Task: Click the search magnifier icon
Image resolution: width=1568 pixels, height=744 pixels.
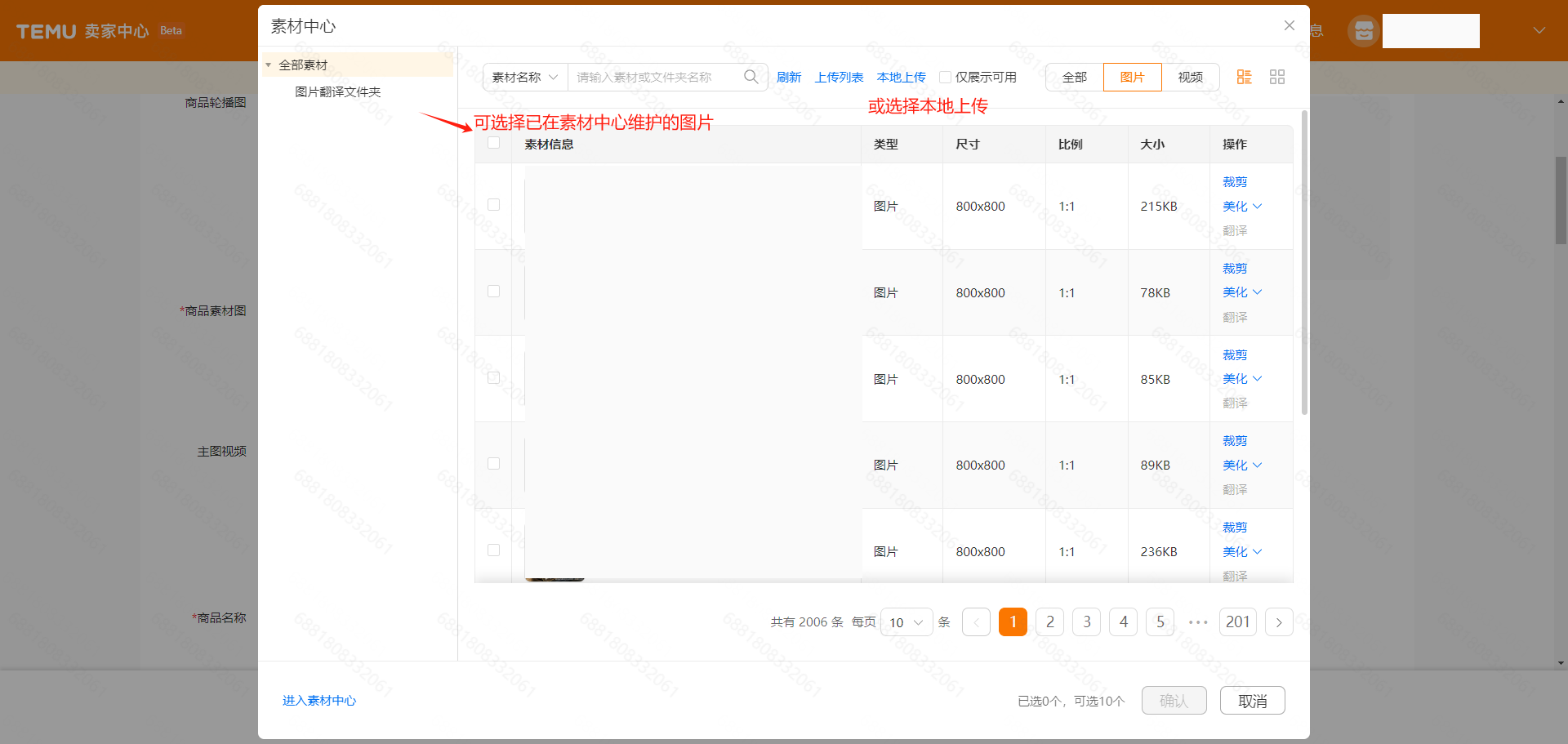Action: click(751, 77)
